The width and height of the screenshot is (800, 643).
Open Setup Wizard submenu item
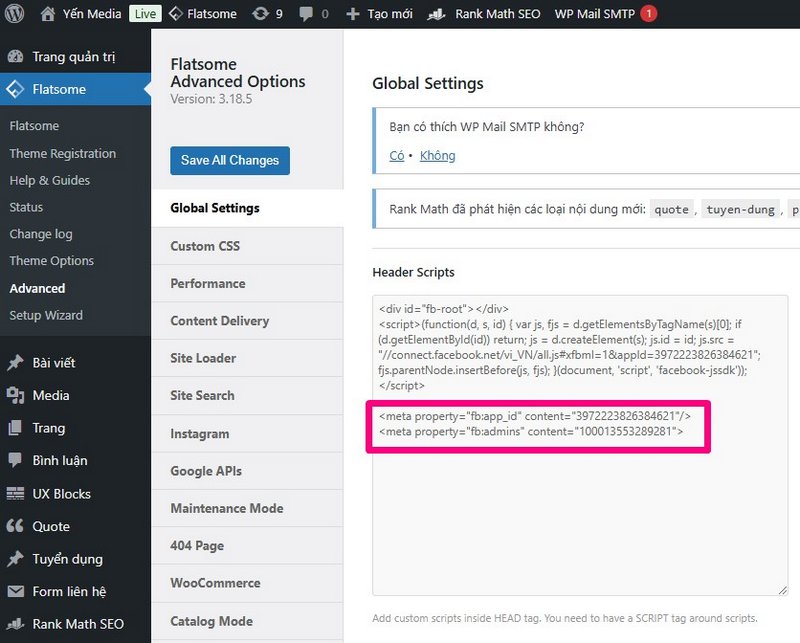(46, 315)
